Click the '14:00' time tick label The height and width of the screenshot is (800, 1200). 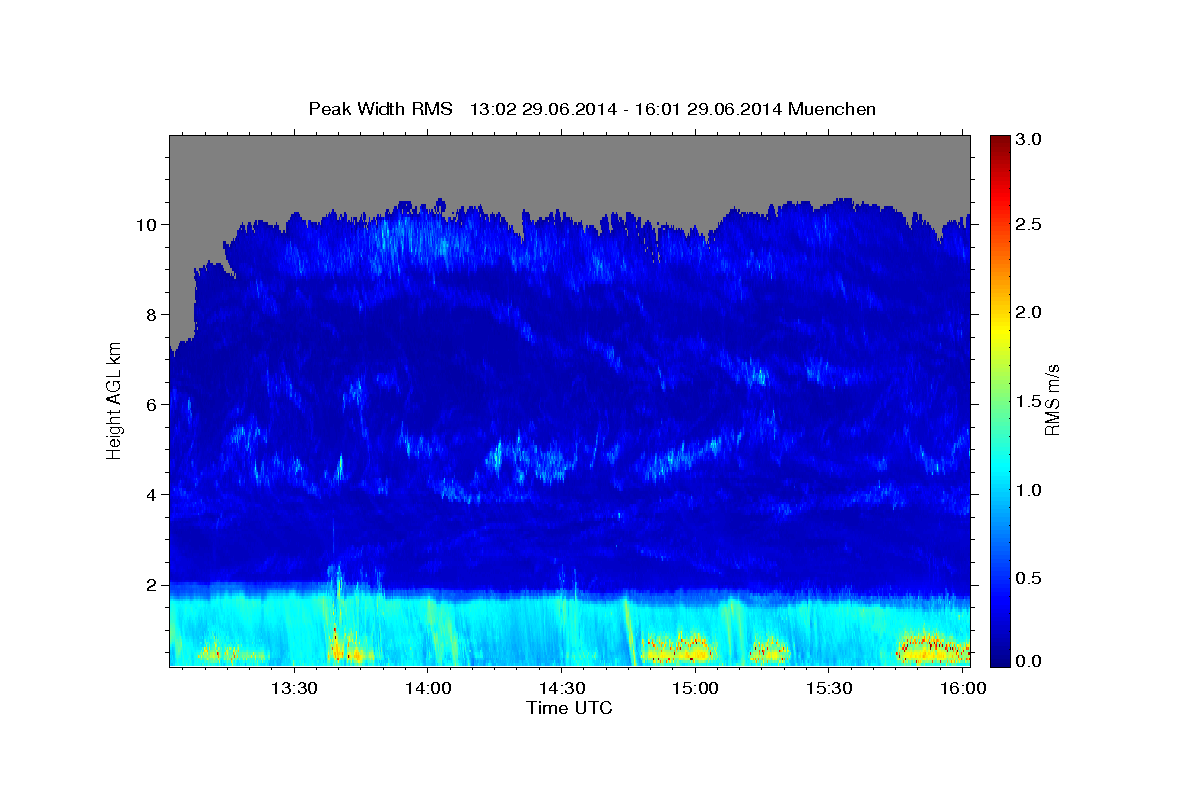[x=428, y=688]
